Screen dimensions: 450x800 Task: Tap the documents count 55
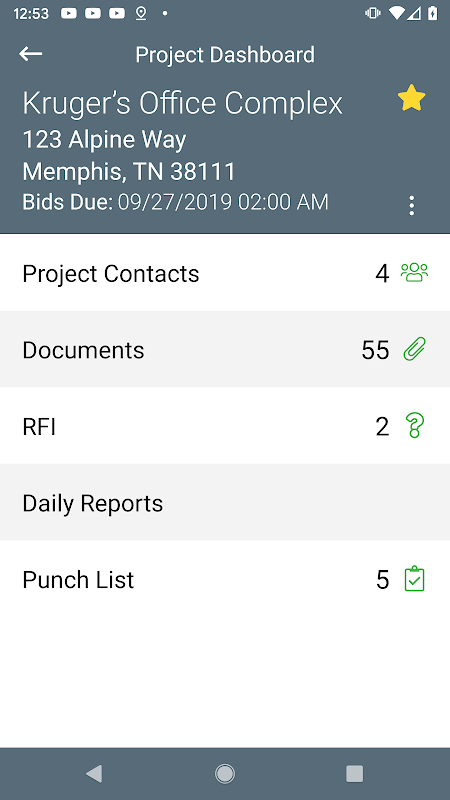click(x=376, y=350)
